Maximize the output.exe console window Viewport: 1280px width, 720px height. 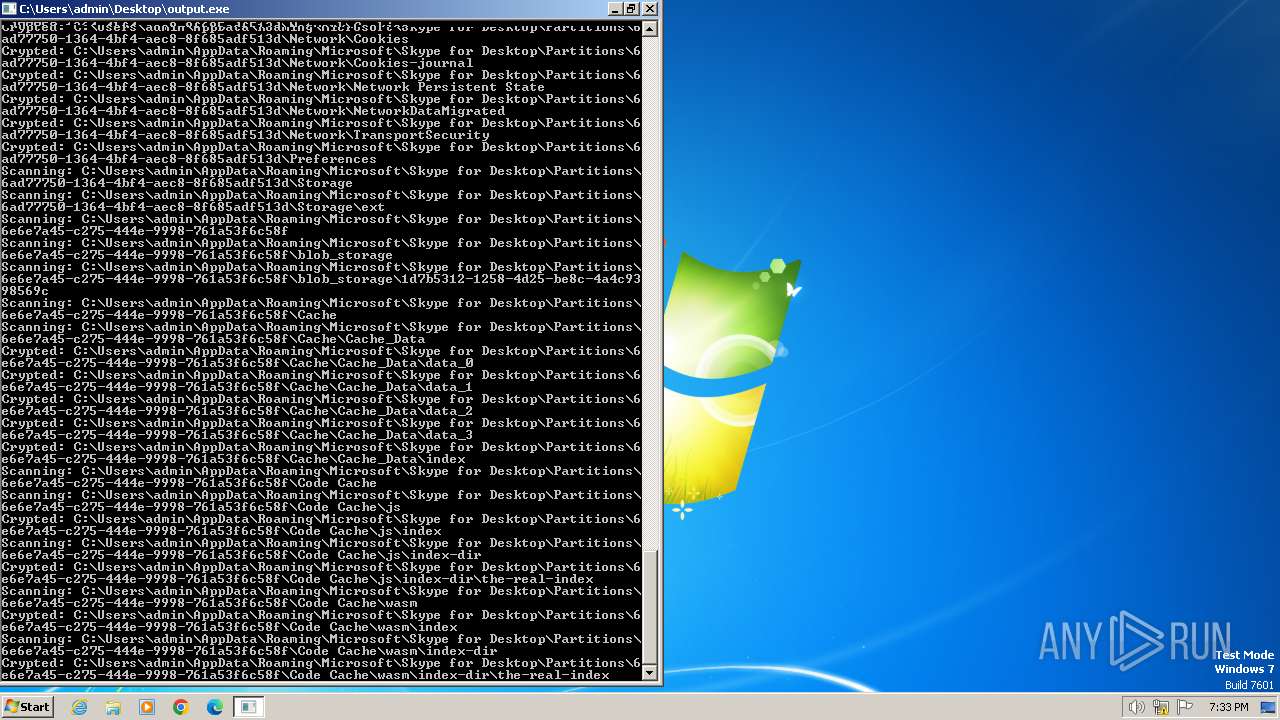pyautogui.click(x=631, y=9)
